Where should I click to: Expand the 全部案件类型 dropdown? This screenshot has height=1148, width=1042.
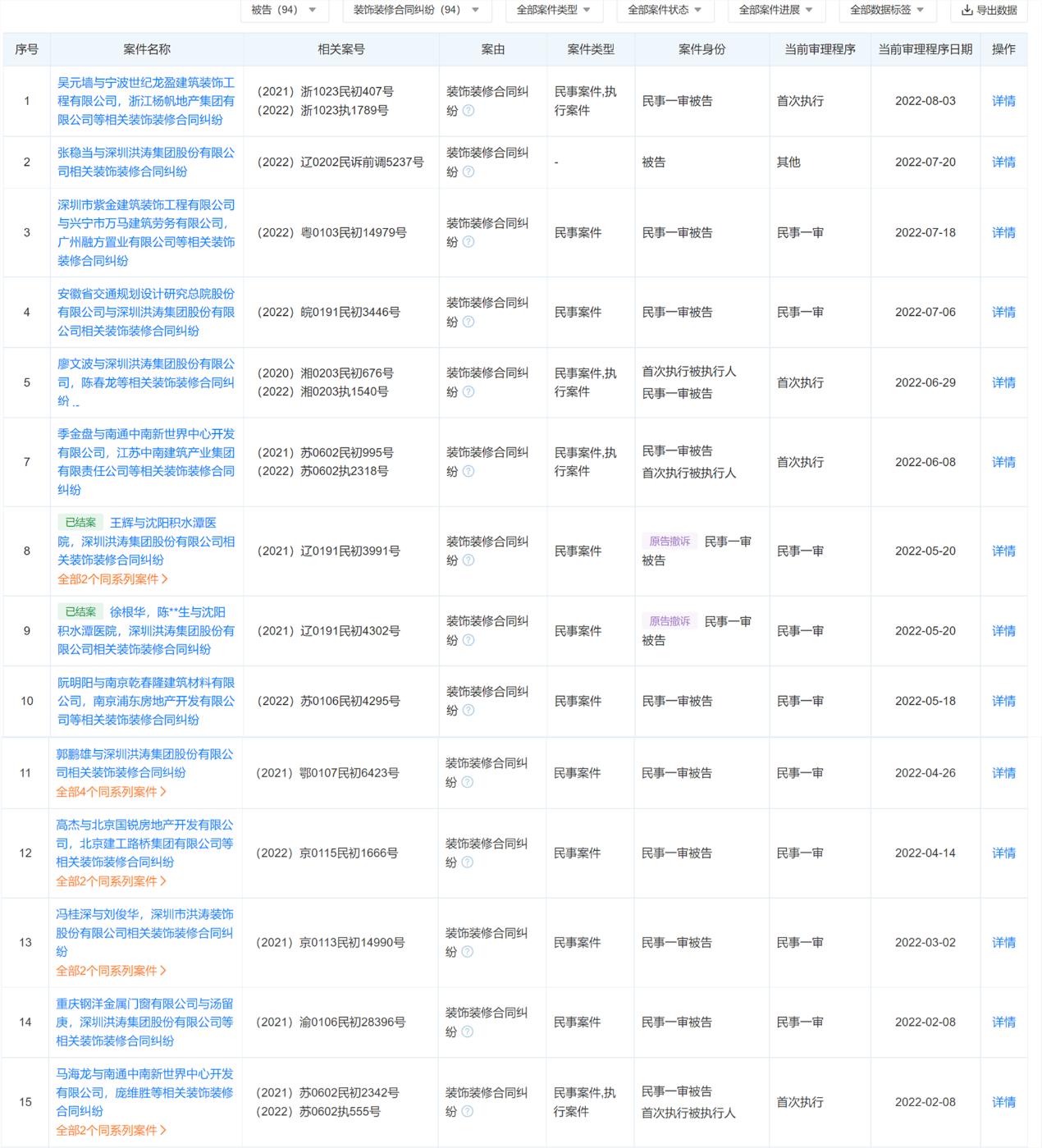554,10
